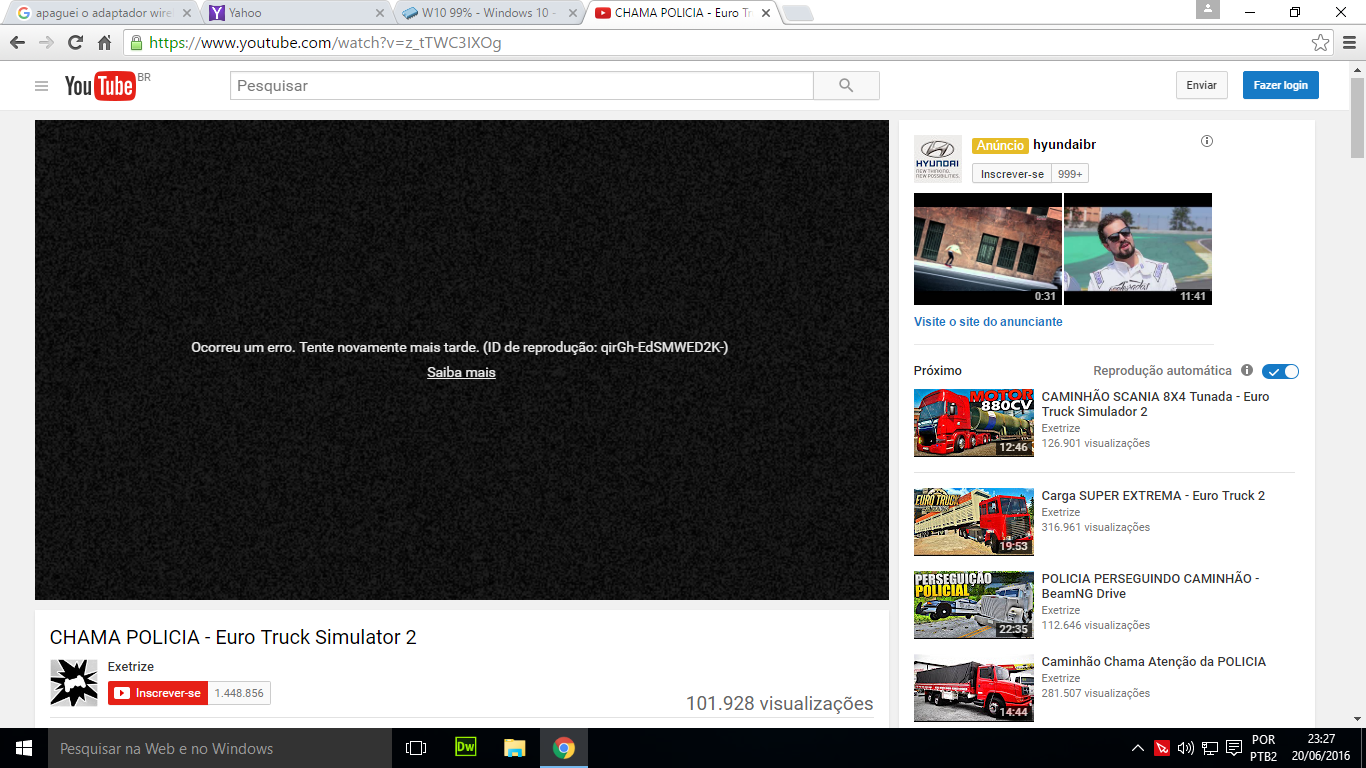The height and width of the screenshot is (768, 1366).
Task: Bookmark this page with the star
Action: pos(1320,43)
